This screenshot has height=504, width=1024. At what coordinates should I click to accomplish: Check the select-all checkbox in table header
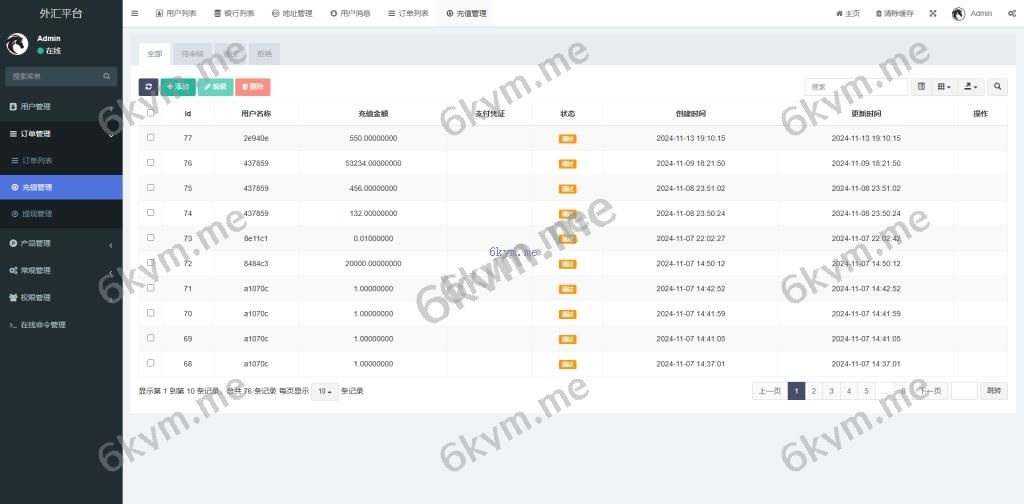coord(151,113)
